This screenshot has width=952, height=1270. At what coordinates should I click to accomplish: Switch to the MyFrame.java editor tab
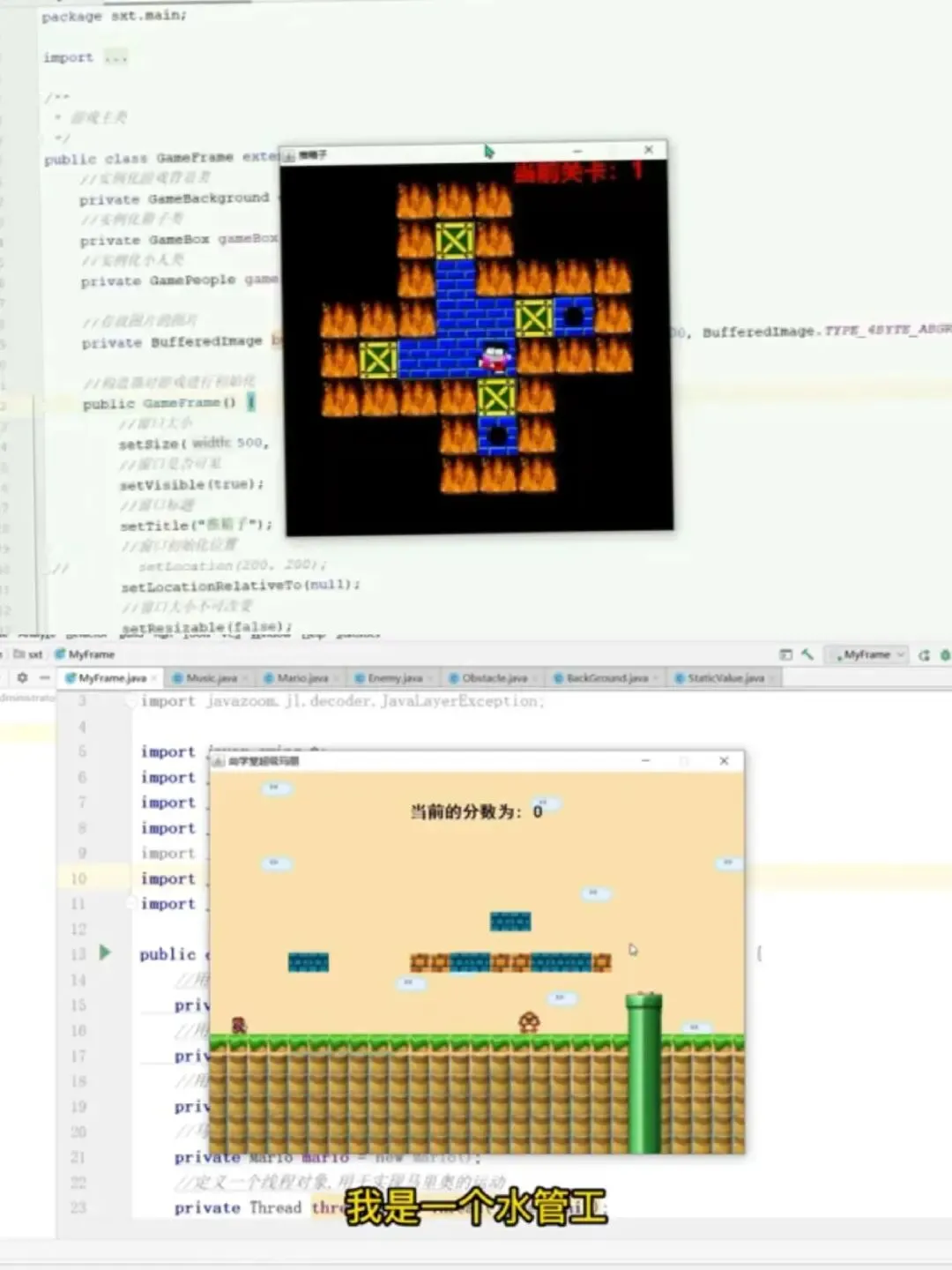[x=110, y=678]
